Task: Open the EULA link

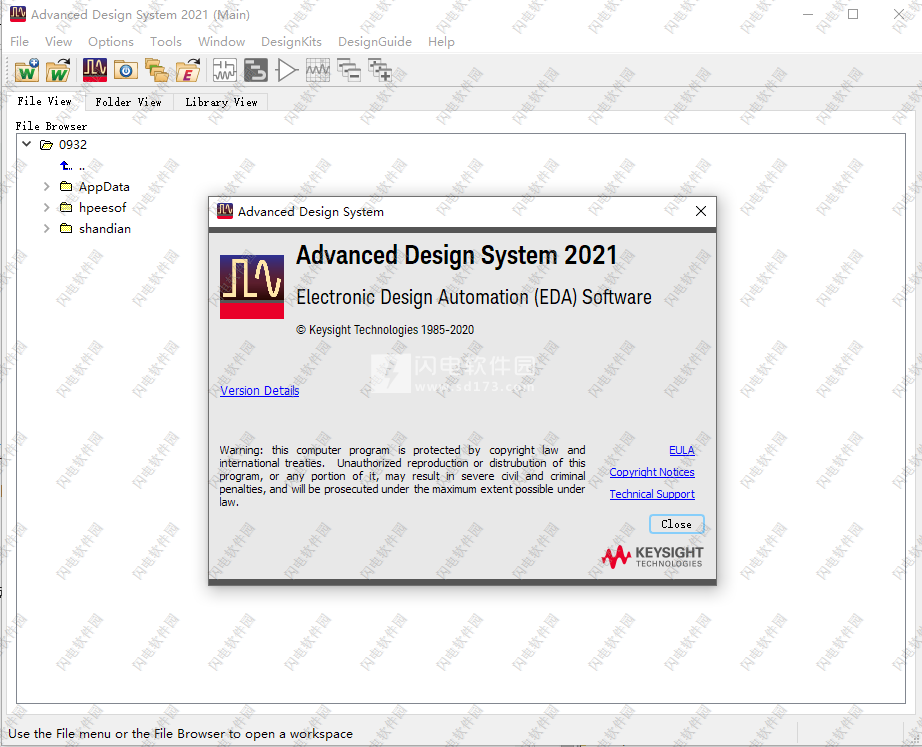Action: (682, 450)
